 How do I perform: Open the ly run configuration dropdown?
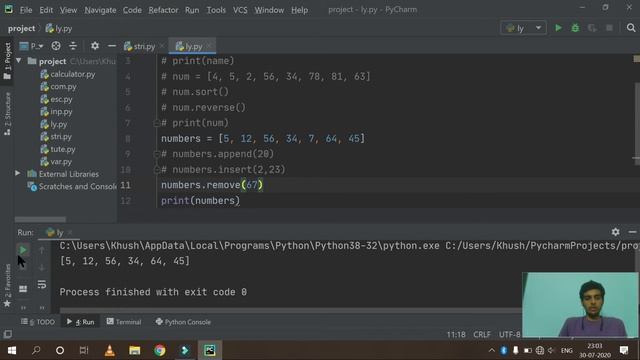[x=523, y=28]
